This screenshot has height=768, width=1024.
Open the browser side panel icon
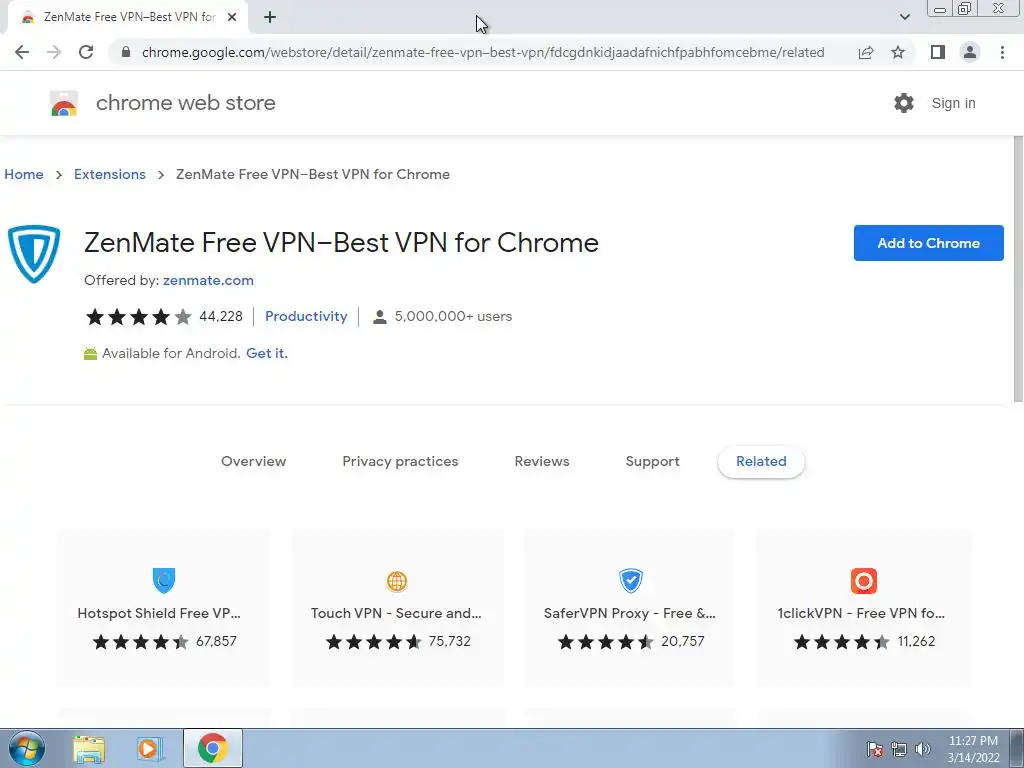click(938, 52)
